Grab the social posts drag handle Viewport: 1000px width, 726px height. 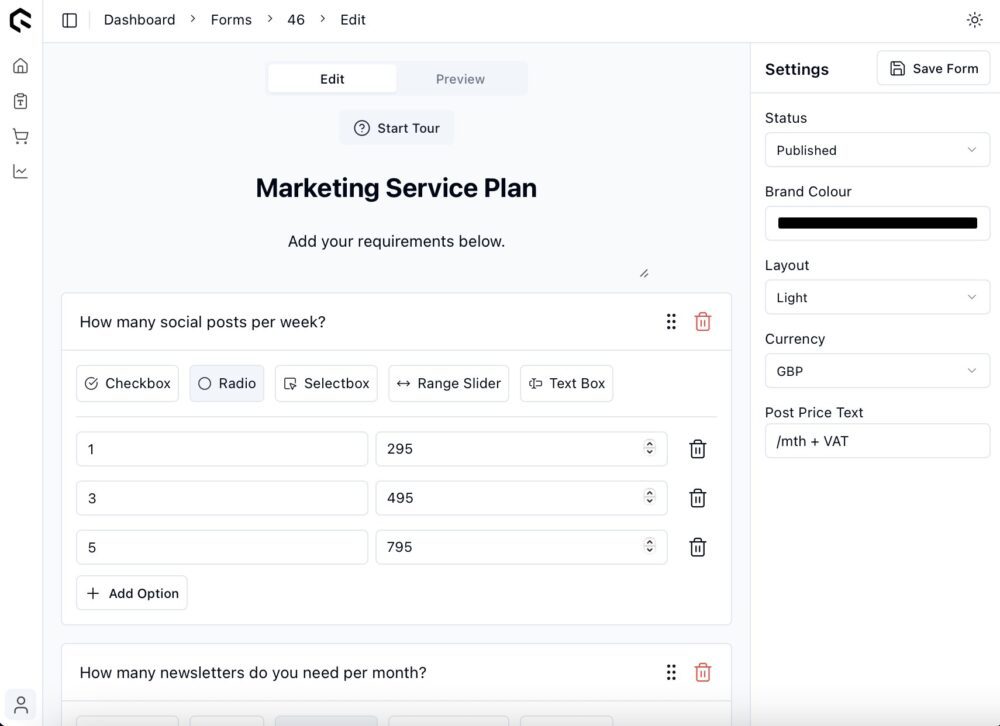coord(671,322)
